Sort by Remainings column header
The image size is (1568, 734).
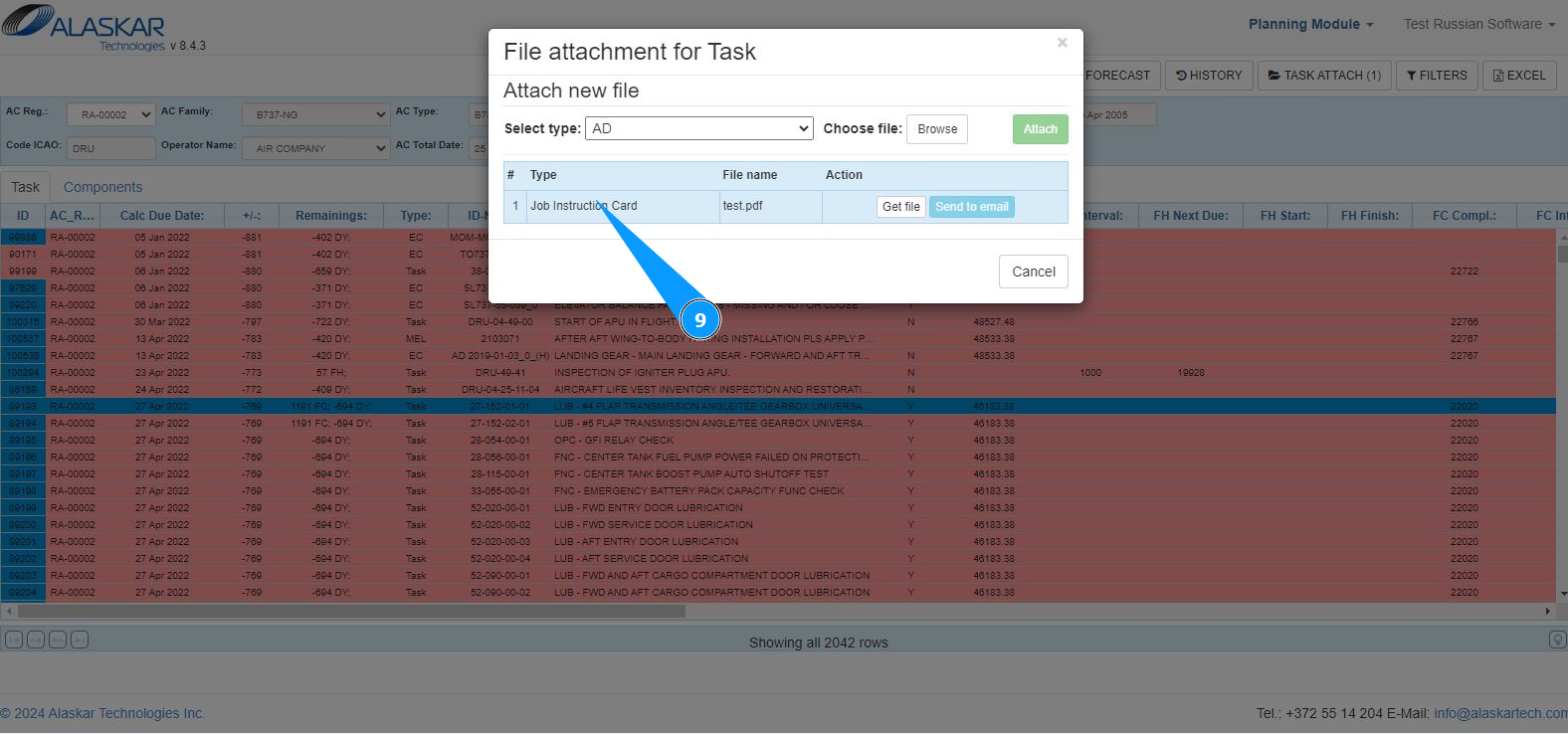(x=331, y=216)
